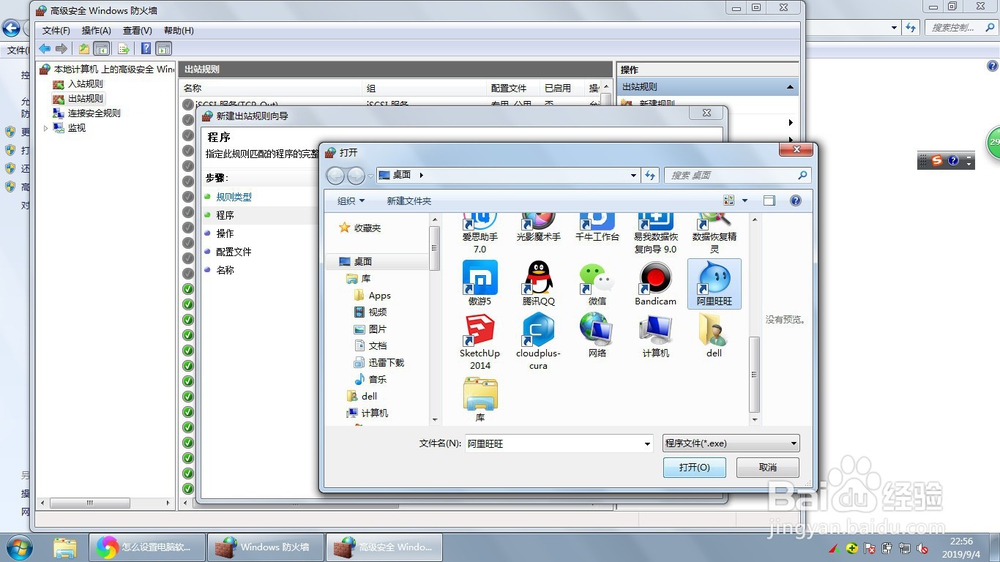Select the 光影魔术手 icon

[538, 228]
